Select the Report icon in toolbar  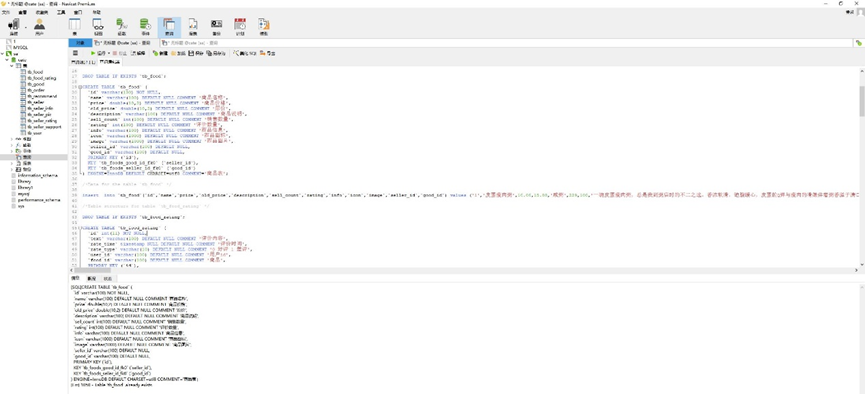193,26
